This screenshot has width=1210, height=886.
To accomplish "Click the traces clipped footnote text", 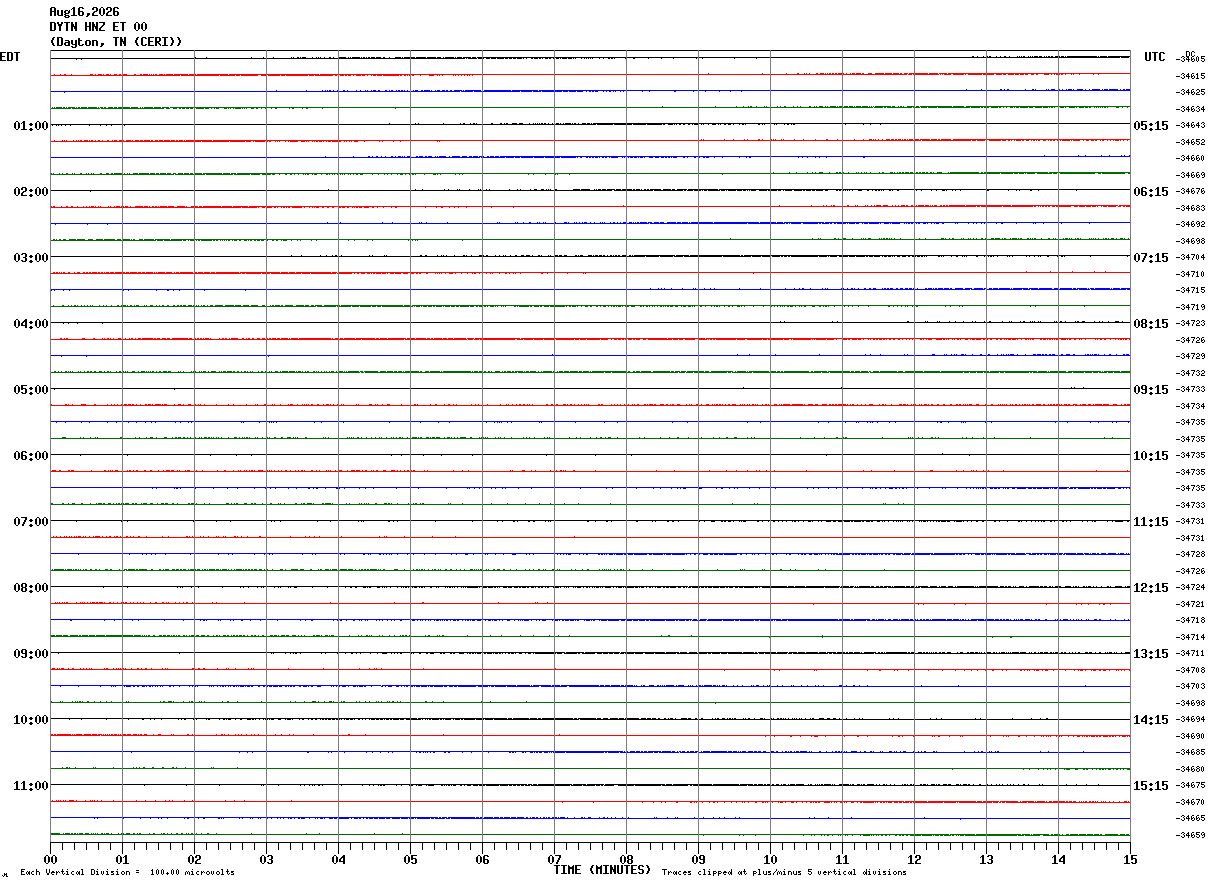I will click(784, 873).
